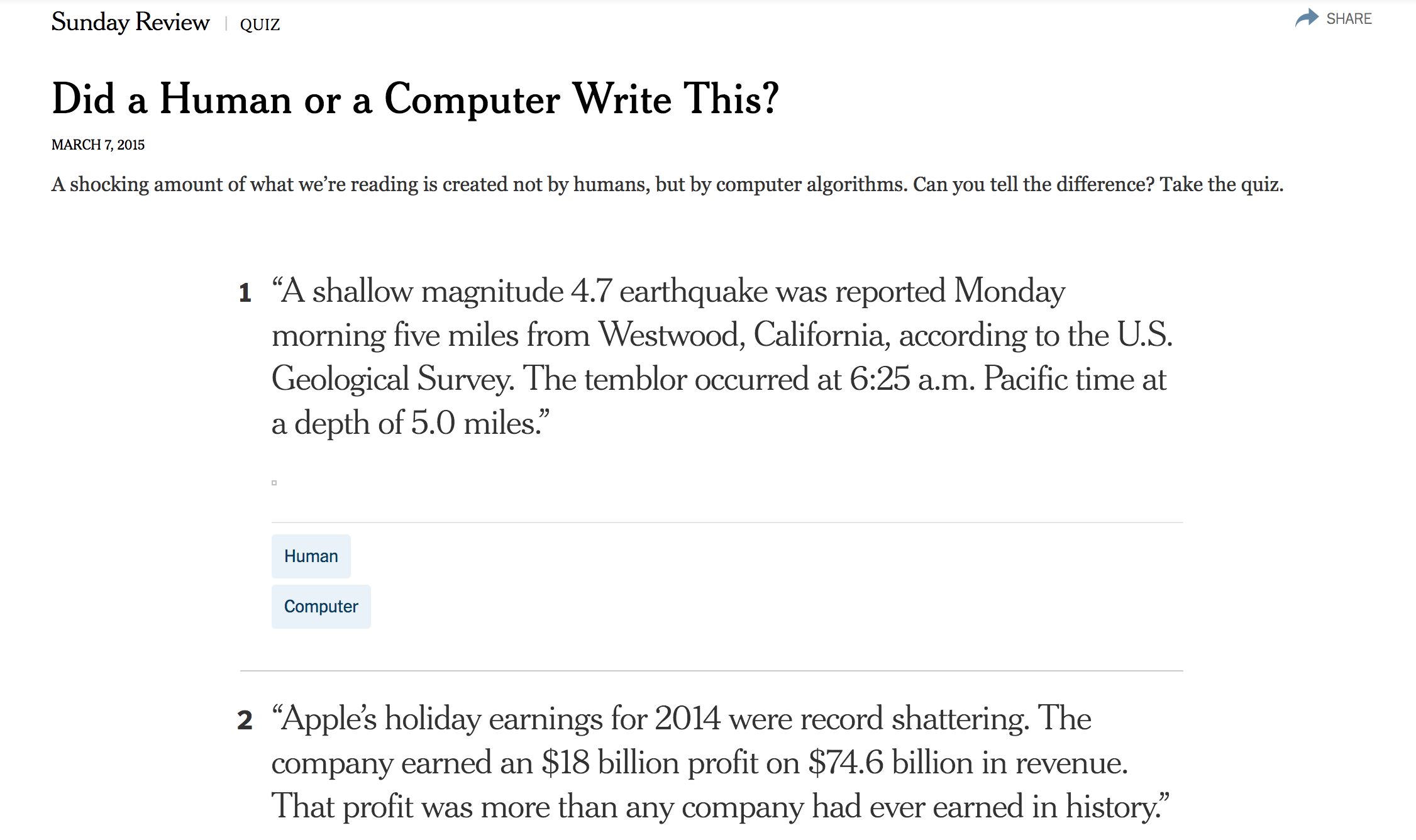Click the March 7, 2015 date
The width and height of the screenshot is (1416, 840).
click(x=98, y=145)
